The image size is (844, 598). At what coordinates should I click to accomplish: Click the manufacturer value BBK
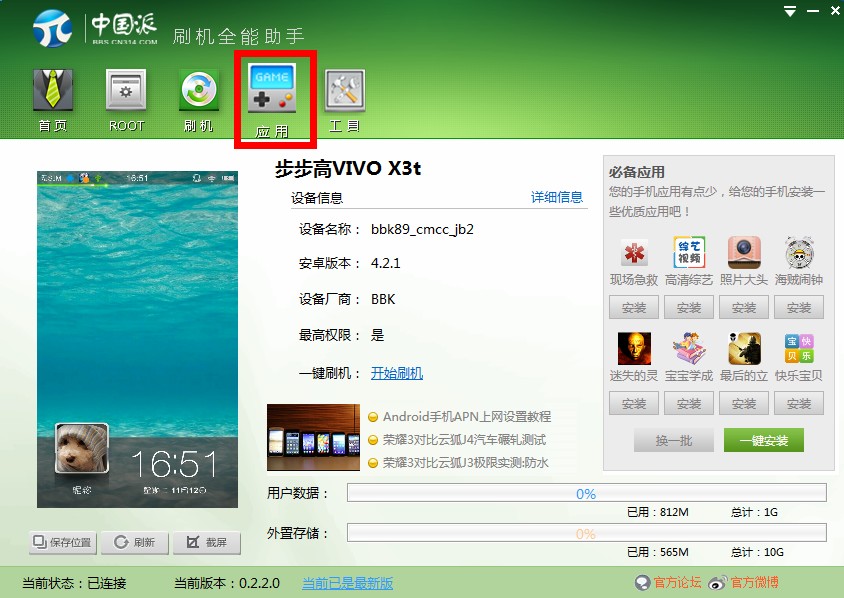383,299
